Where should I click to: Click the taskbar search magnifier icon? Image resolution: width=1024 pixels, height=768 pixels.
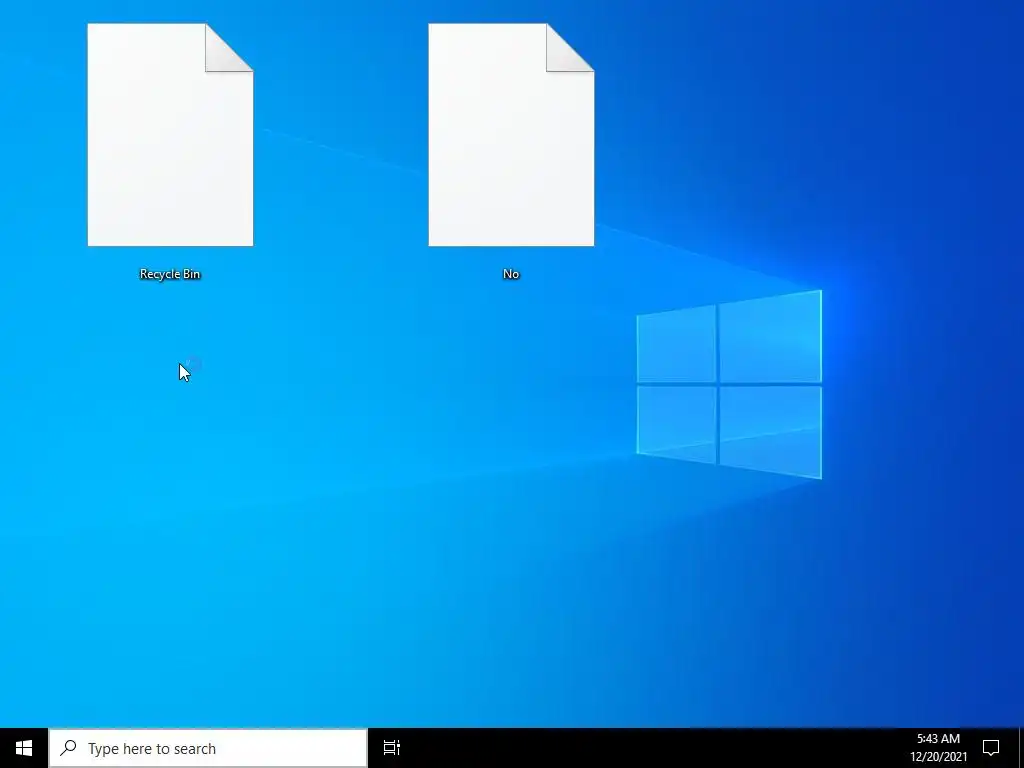coord(68,747)
